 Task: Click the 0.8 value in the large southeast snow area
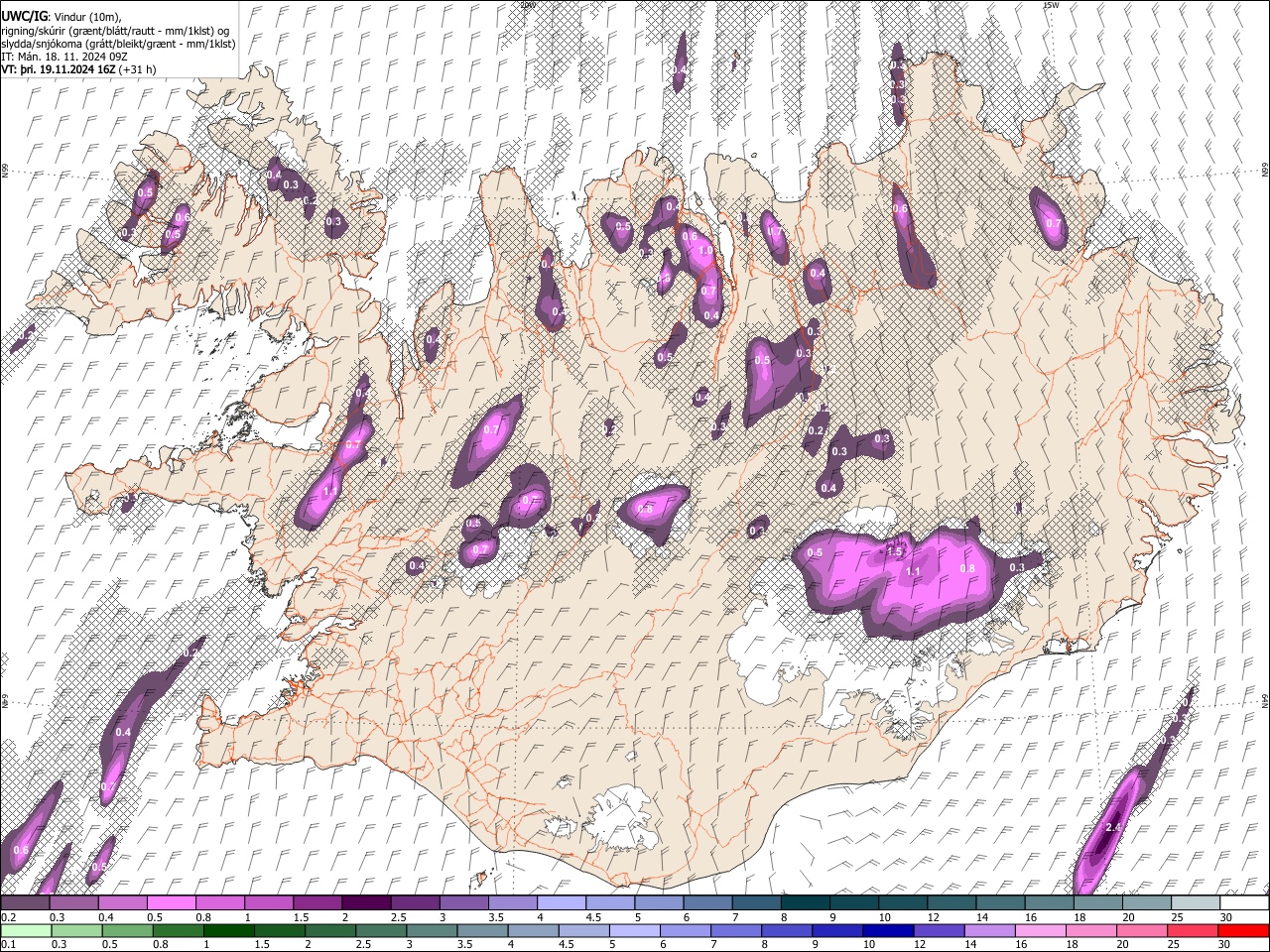pos(968,568)
